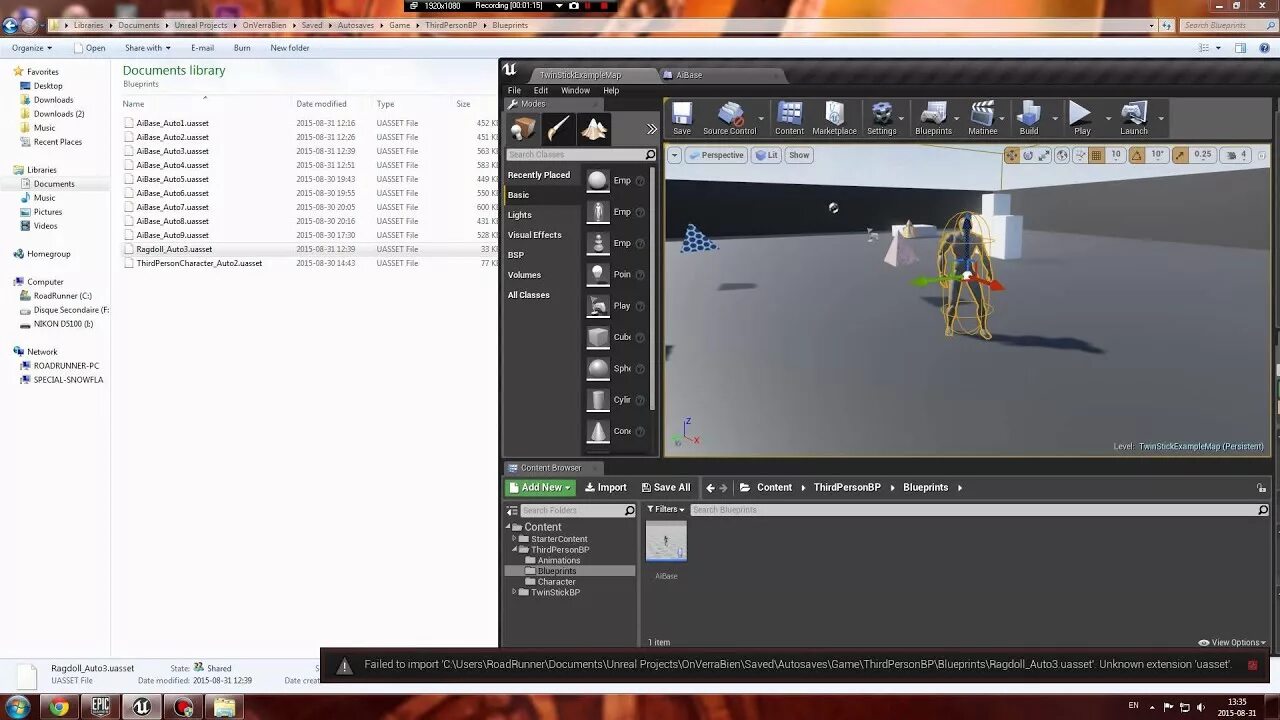Select Ragdoll_Auto3.uasset in Explorer

(x=174, y=249)
